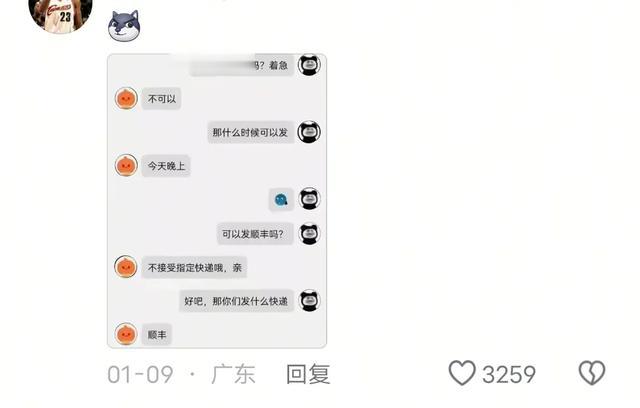Click the pumpkin avatar beside 不可以
640x408 pixels.
(126, 98)
